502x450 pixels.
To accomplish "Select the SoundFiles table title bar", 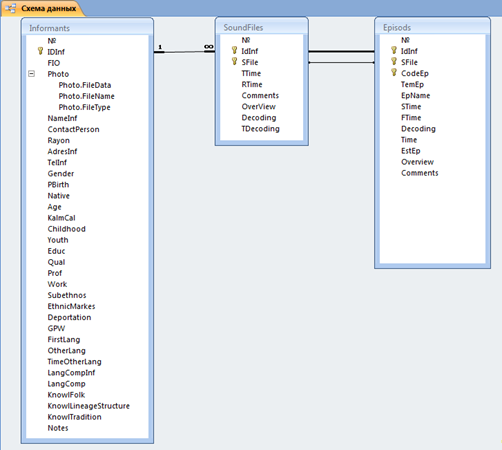I will click(262, 27).
